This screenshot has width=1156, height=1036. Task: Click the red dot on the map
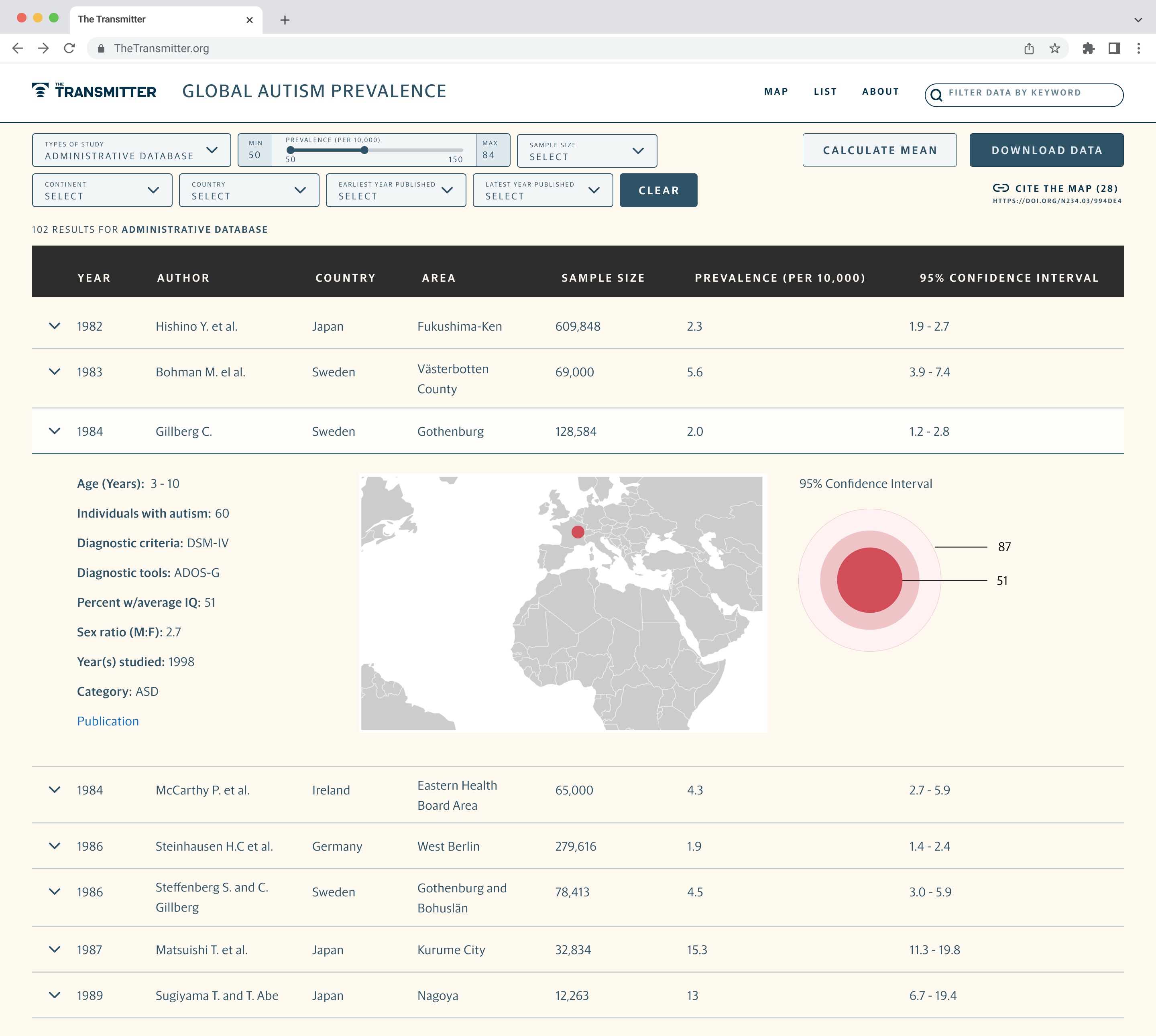(x=578, y=532)
